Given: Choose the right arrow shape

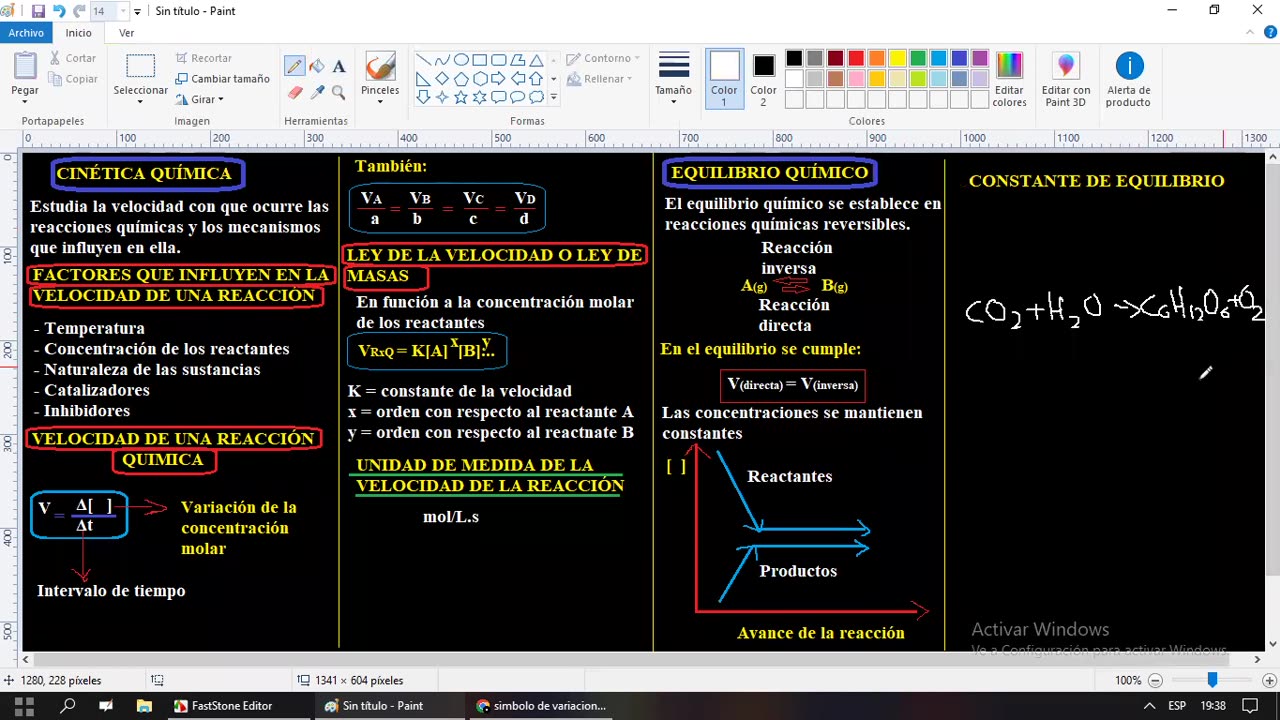Looking at the screenshot, I should click(498, 79).
